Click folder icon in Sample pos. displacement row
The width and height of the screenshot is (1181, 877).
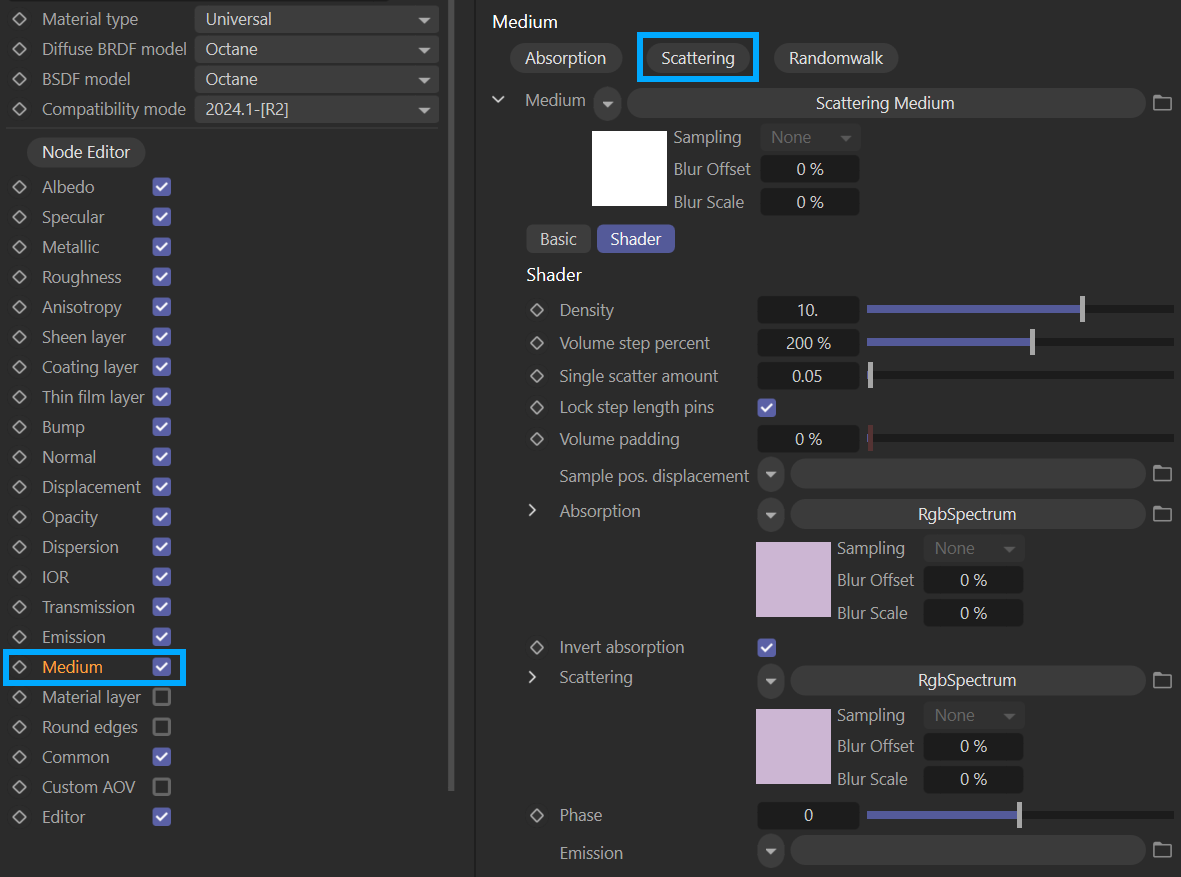tap(1161, 473)
